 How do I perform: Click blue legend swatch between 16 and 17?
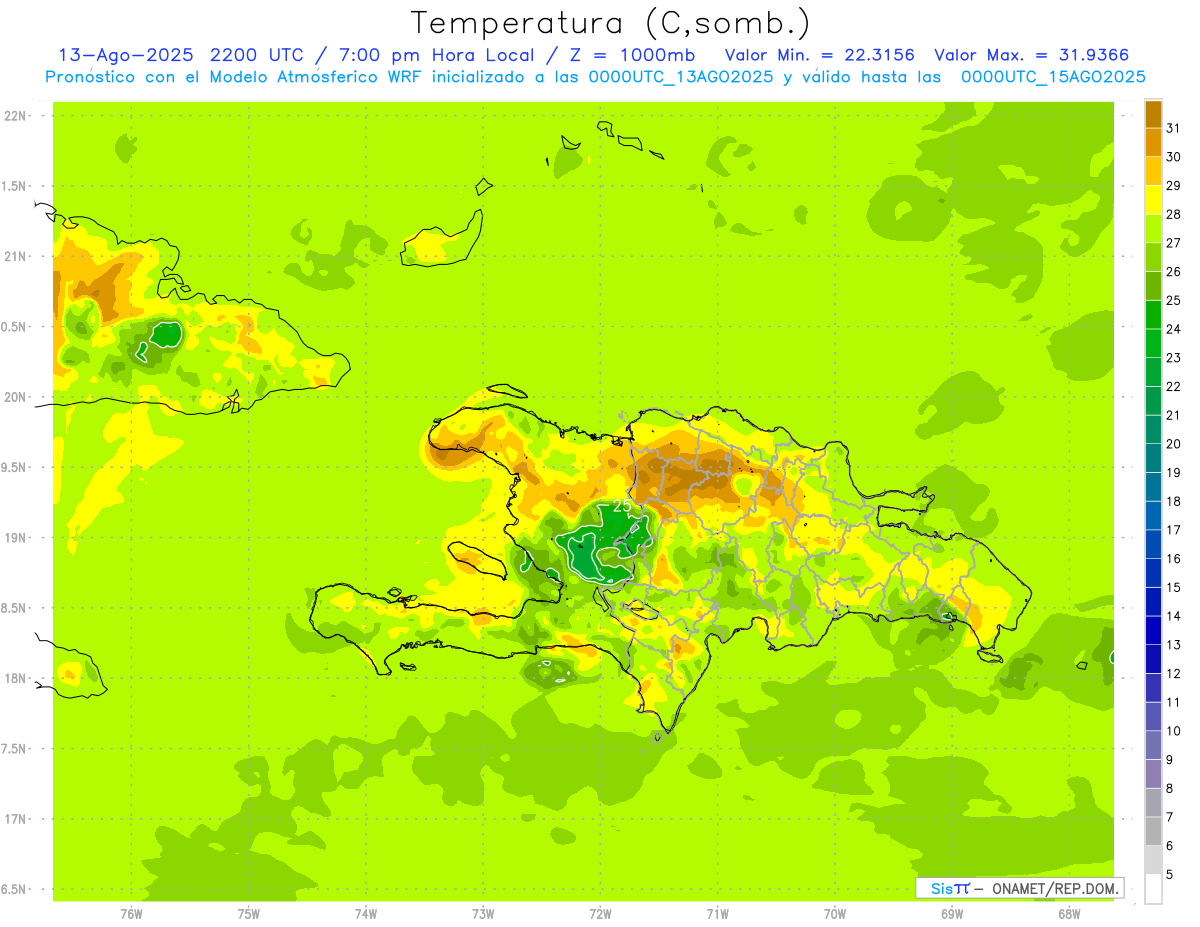(x=1153, y=544)
